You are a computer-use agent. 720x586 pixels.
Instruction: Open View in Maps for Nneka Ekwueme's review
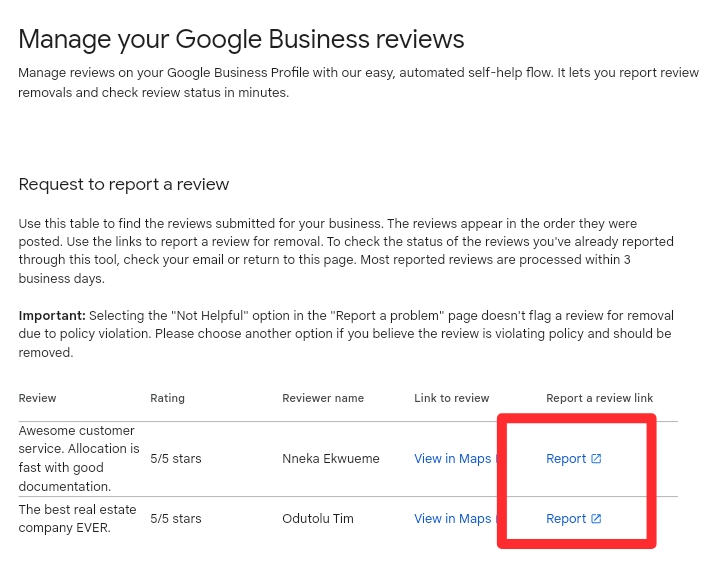452,458
